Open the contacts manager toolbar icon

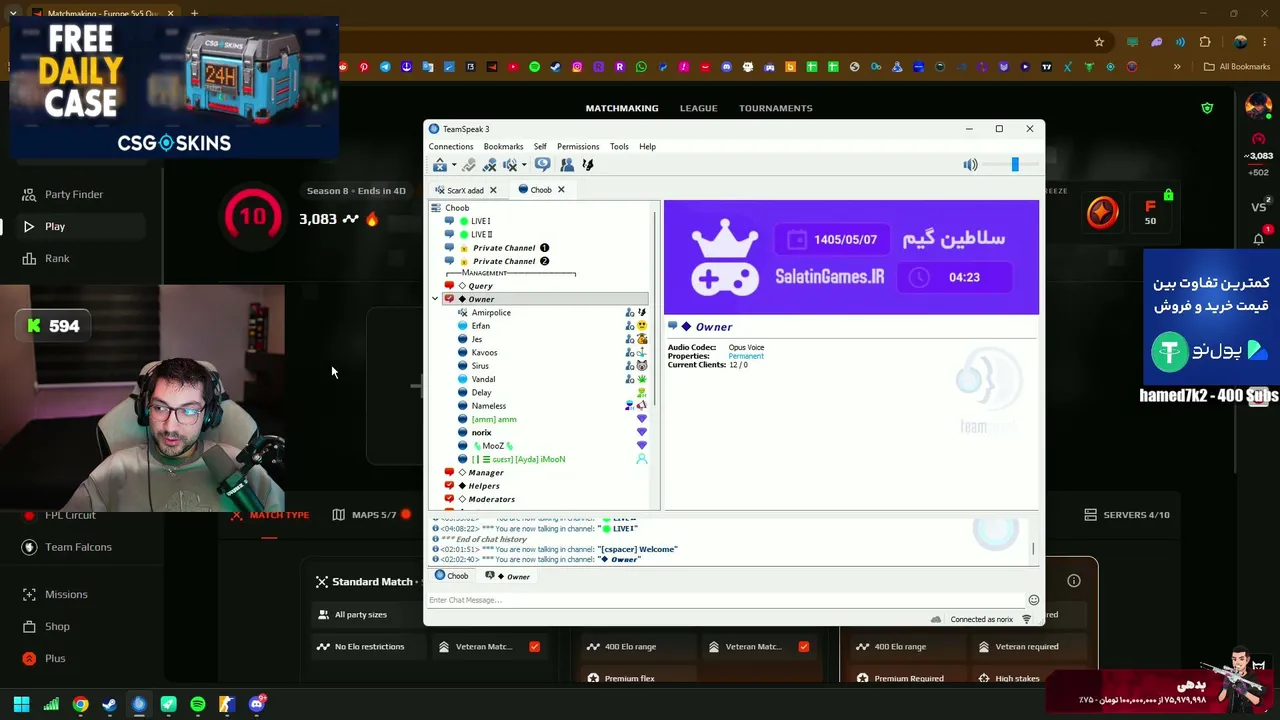[x=567, y=165]
